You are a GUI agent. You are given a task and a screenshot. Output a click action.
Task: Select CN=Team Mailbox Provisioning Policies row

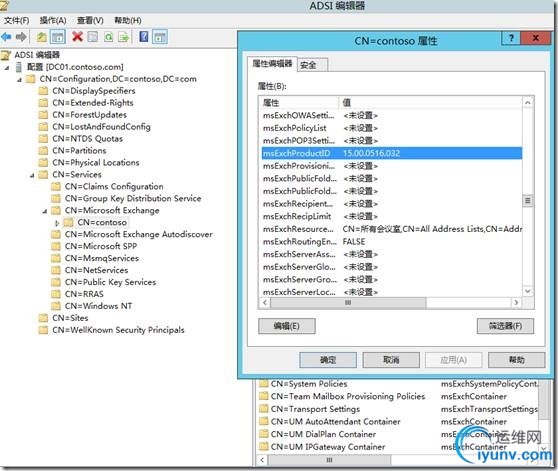point(348,396)
